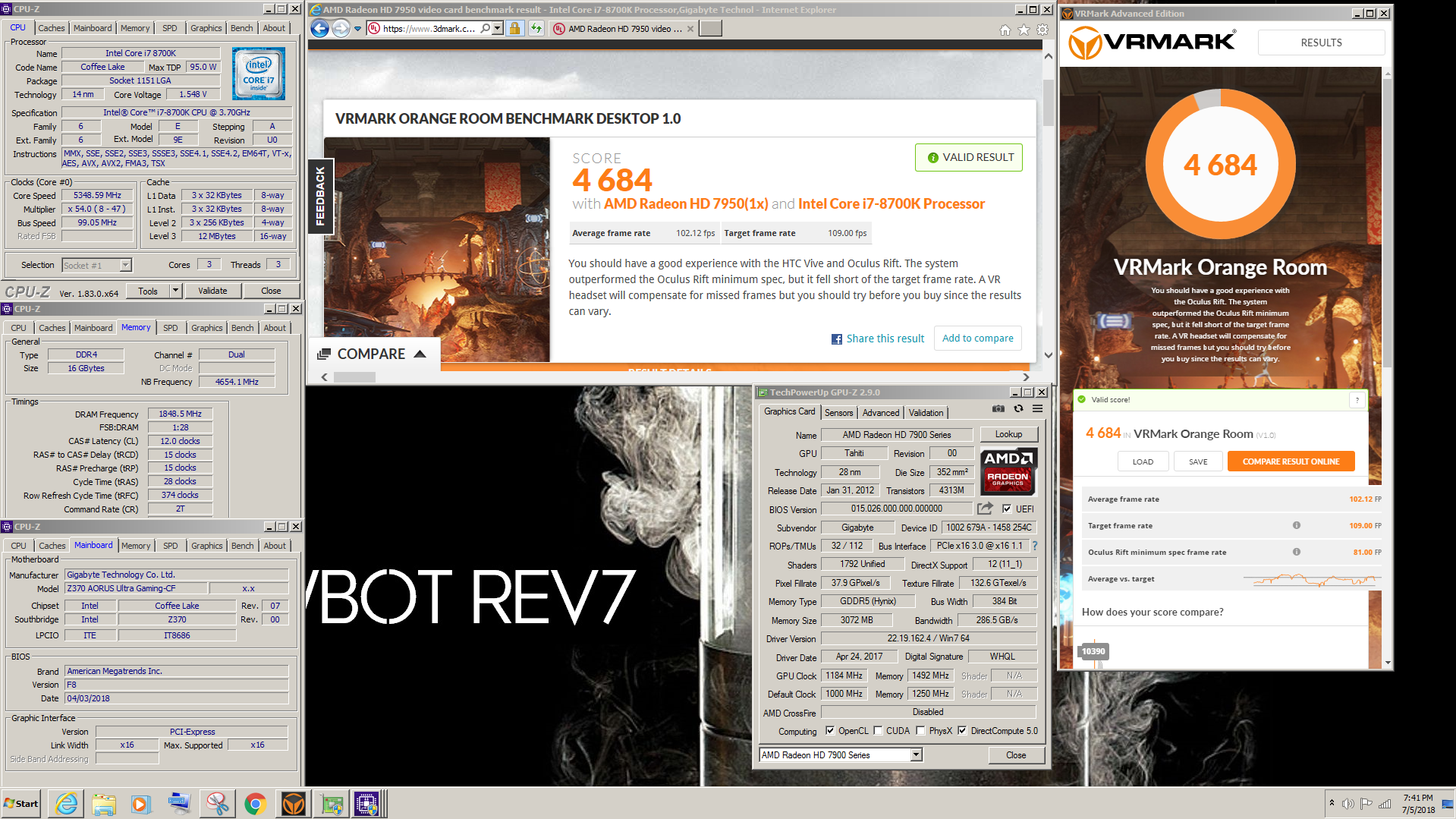This screenshot has width=1456, height=819.
Task: Click info icon next to Target frame rate
Action: 1297,525
